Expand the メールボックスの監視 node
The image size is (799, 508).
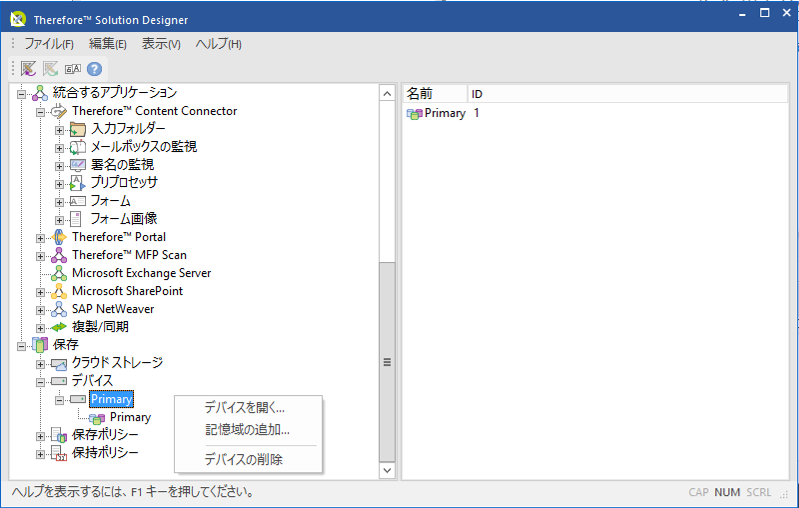pos(59,148)
